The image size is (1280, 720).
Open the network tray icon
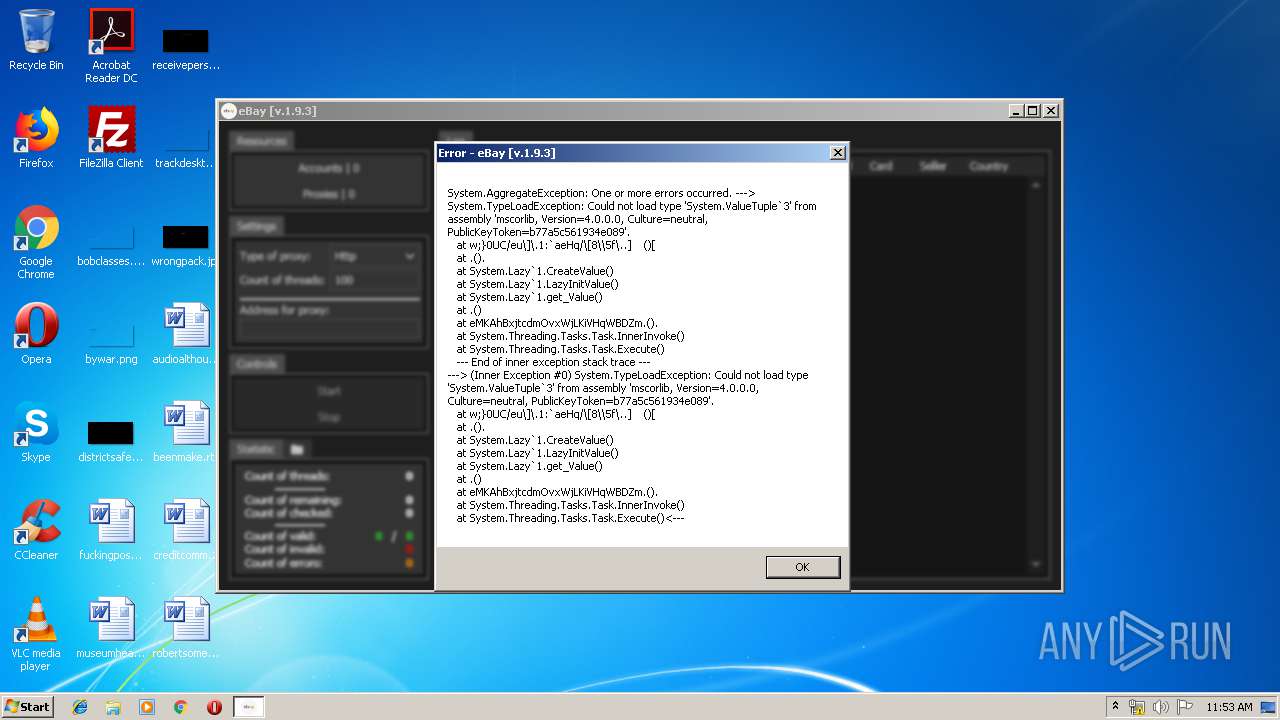tap(1137, 707)
